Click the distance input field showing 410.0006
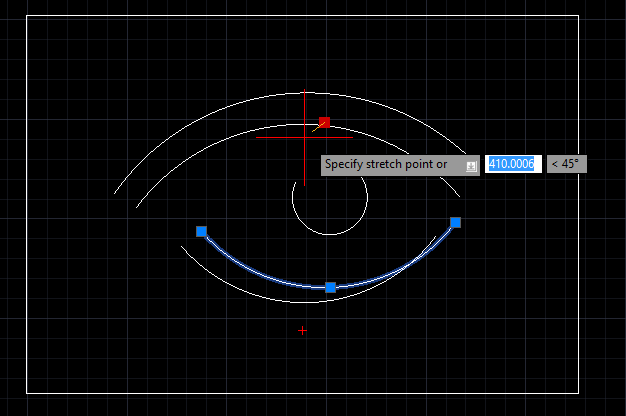This screenshot has height=416, width=626. (513, 164)
